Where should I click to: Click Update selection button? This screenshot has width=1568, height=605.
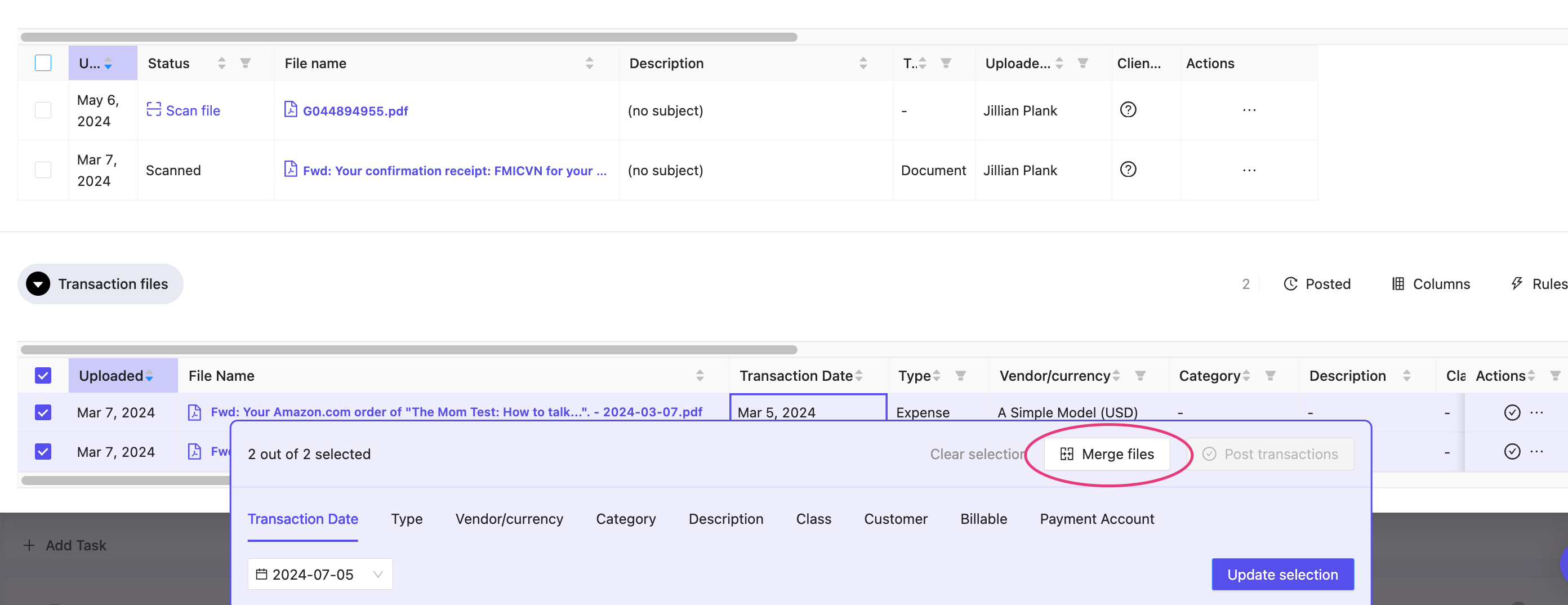[1282, 574]
